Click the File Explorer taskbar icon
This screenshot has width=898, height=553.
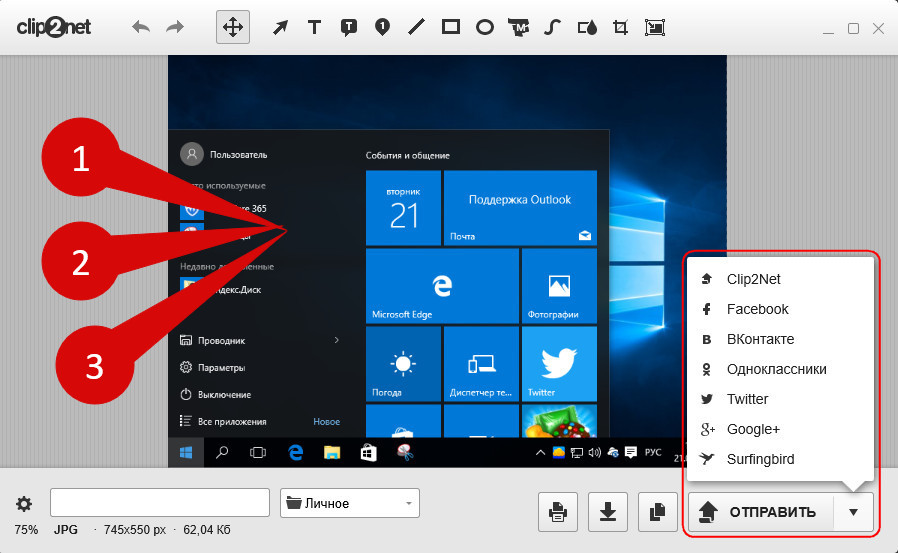click(332, 453)
